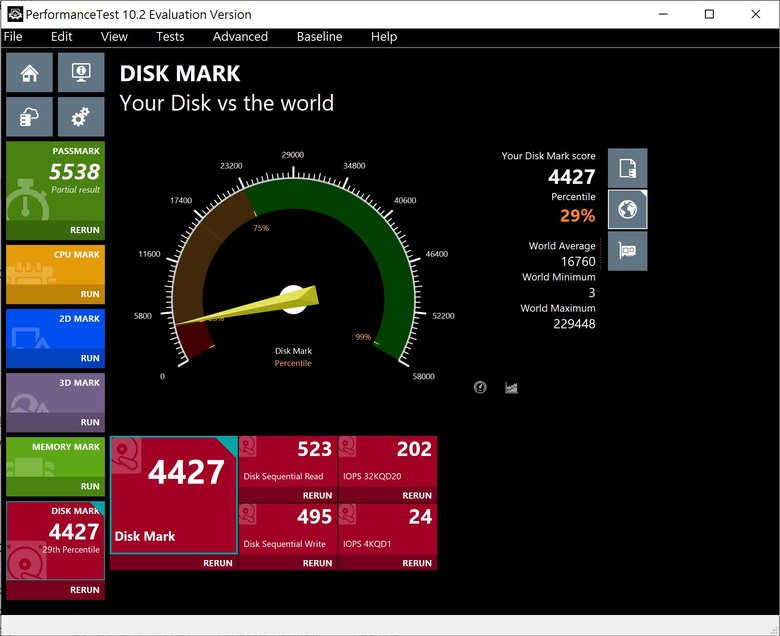The image size is (780, 636).
Task: Run the 3D Mark test
Action: click(90, 423)
